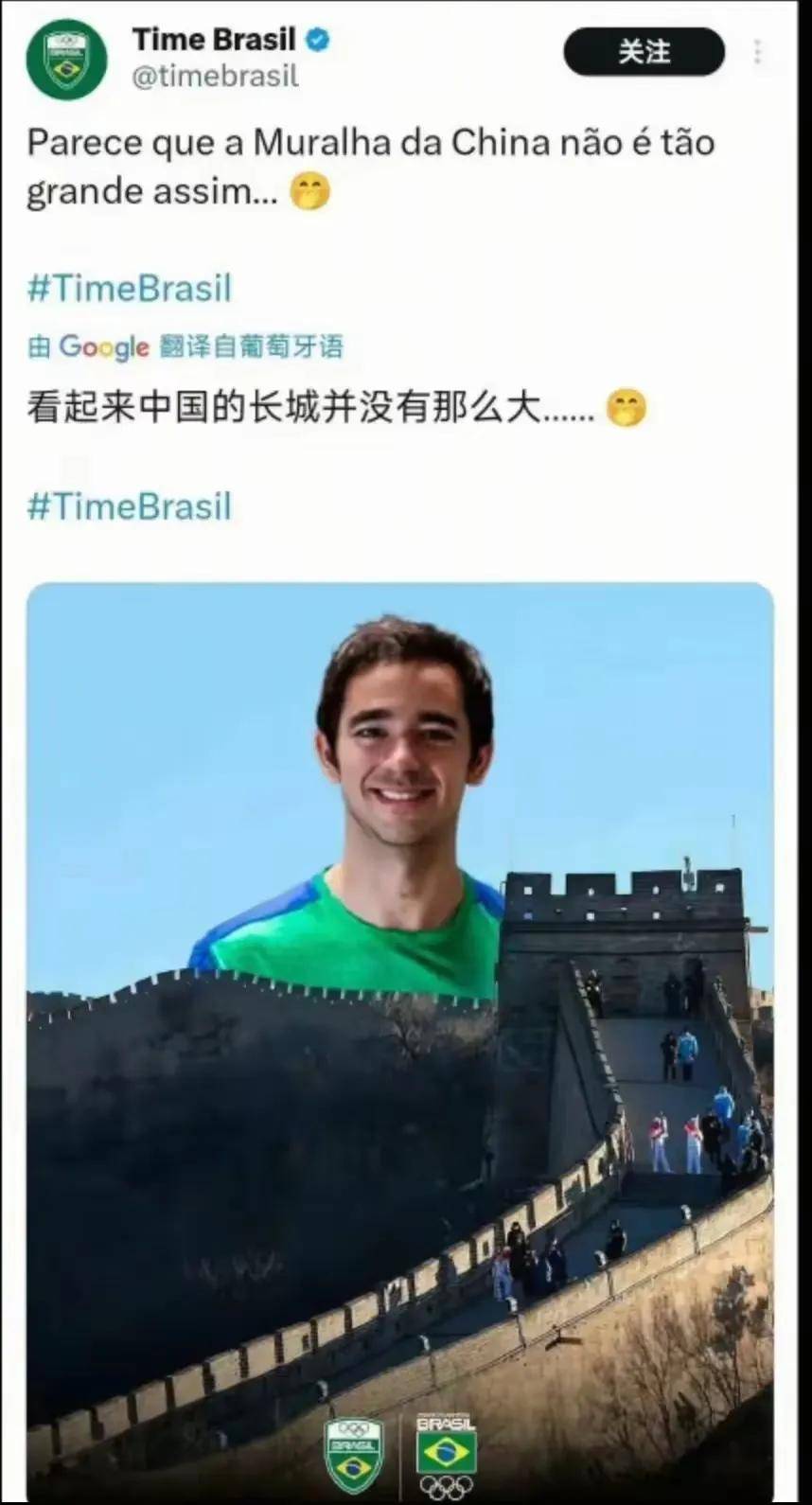Open #TimeBrasil hashtag below Chinese translation
The width and height of the screenshot is (812, 1505).
[130, 505]
